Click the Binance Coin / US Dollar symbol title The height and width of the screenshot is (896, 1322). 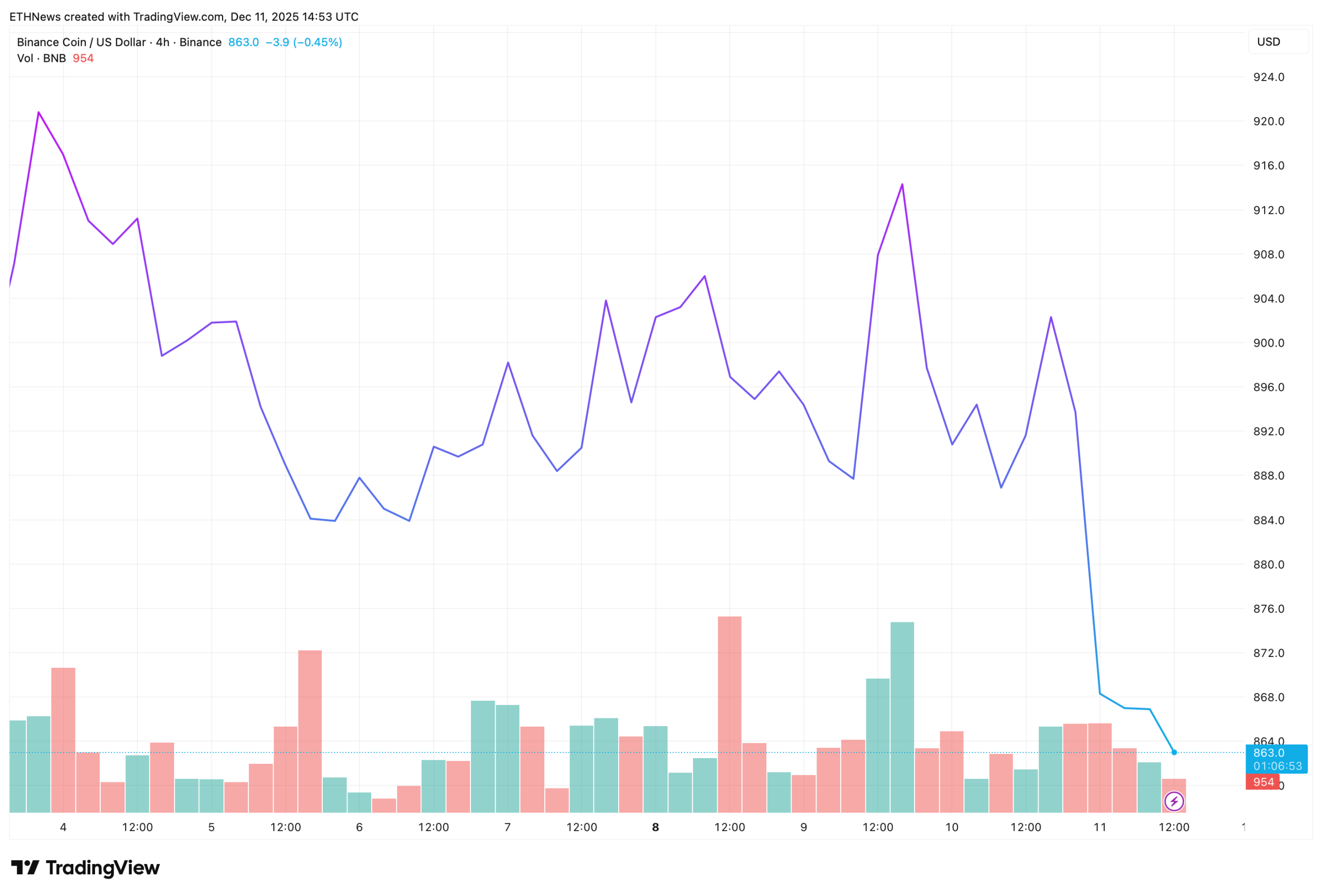(81, 42)
